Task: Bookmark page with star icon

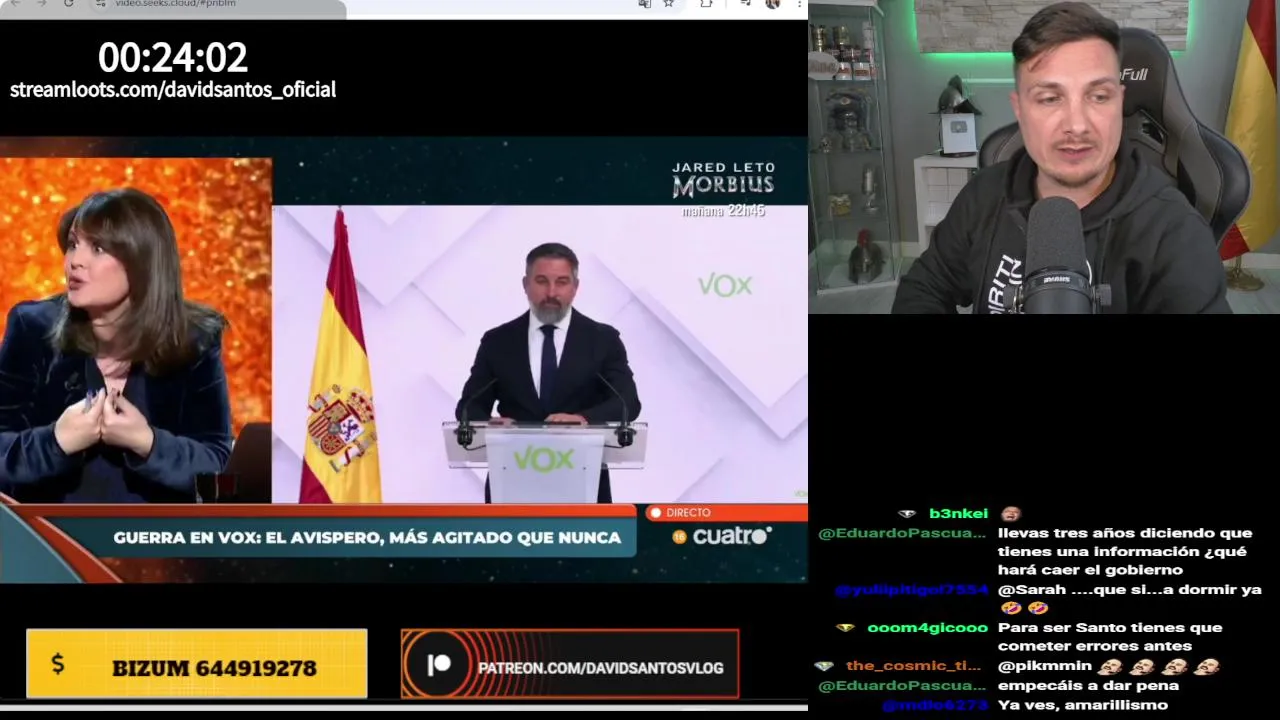Action: pos(668,3)
